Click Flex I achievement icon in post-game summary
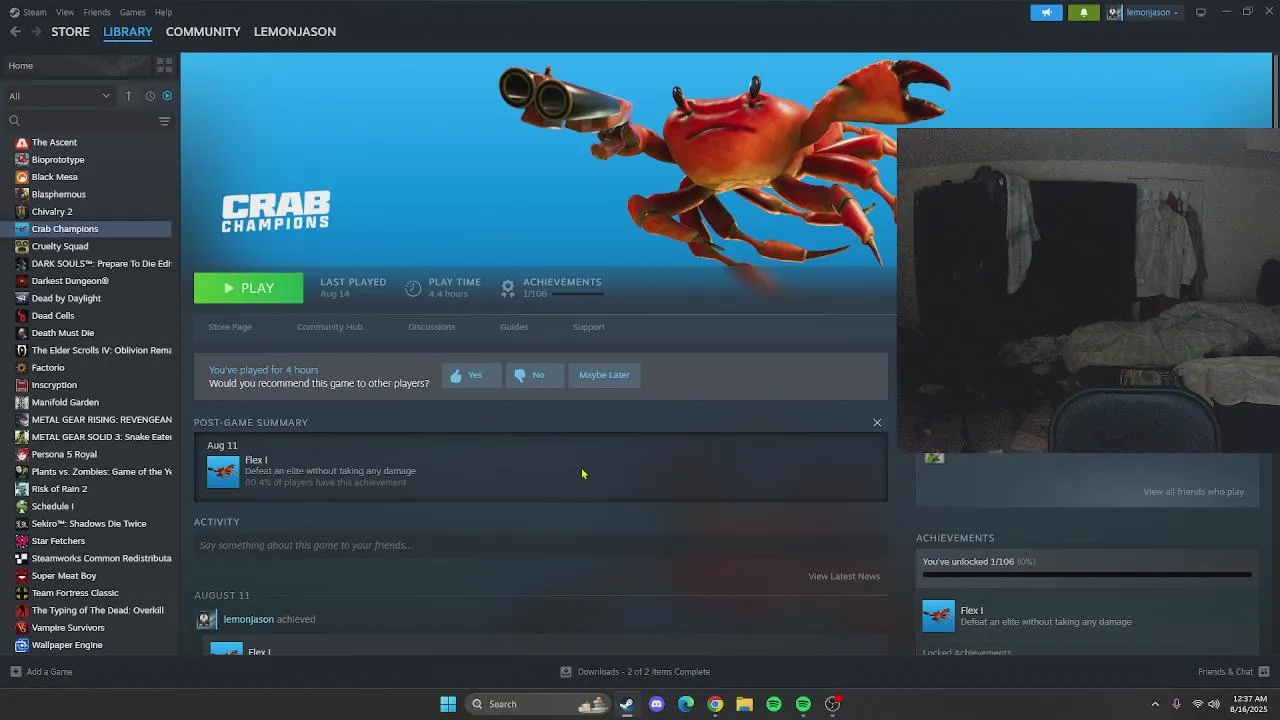Viewport: 1280px width, 720px height. tap(223, 472)
